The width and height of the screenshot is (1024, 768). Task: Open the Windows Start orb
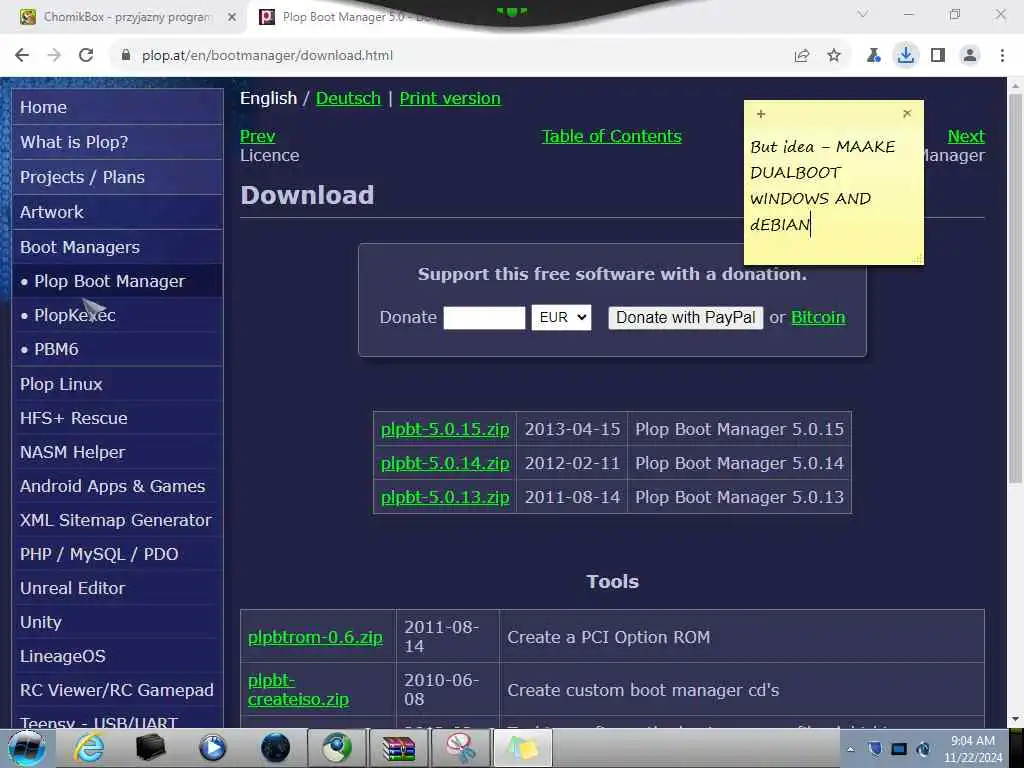[26, 748]
